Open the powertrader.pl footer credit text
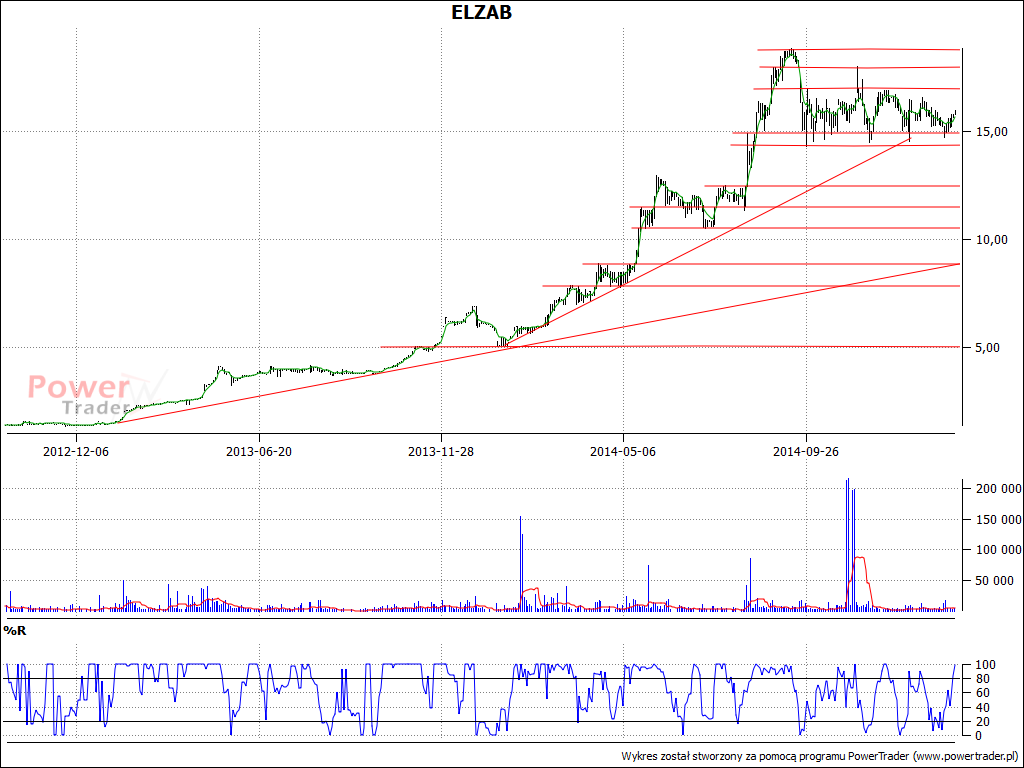Image resolution: width=1024 pixels, height=768 pixels. [x=822, y=756]
